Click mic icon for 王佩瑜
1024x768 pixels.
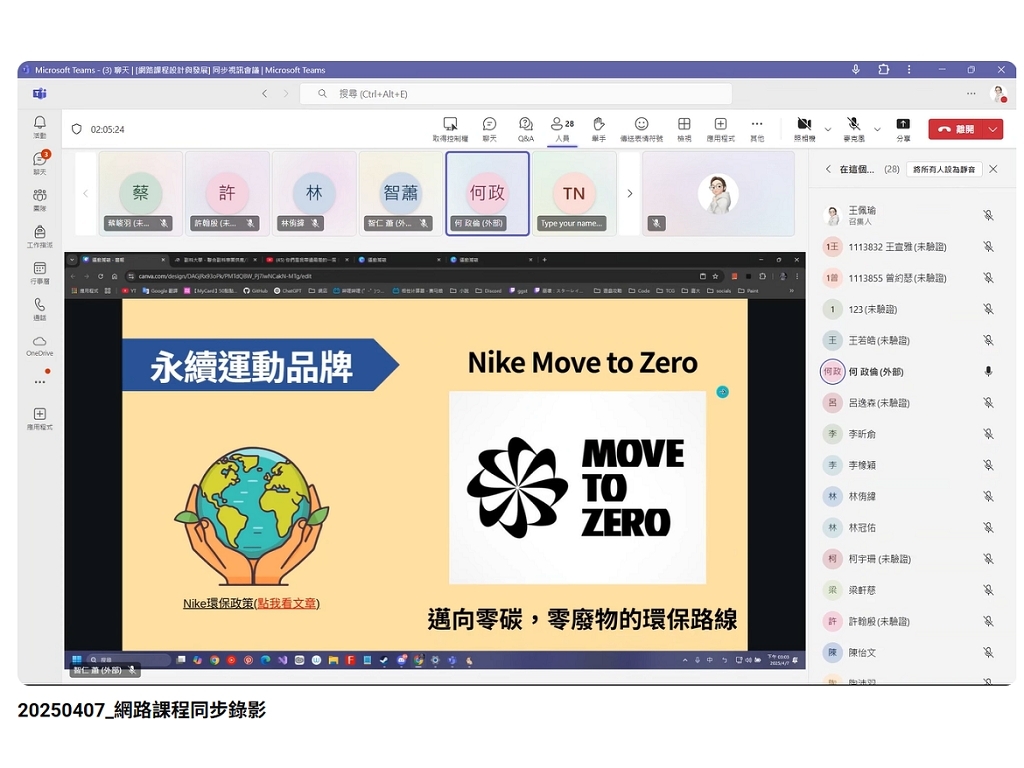point(988,216)
